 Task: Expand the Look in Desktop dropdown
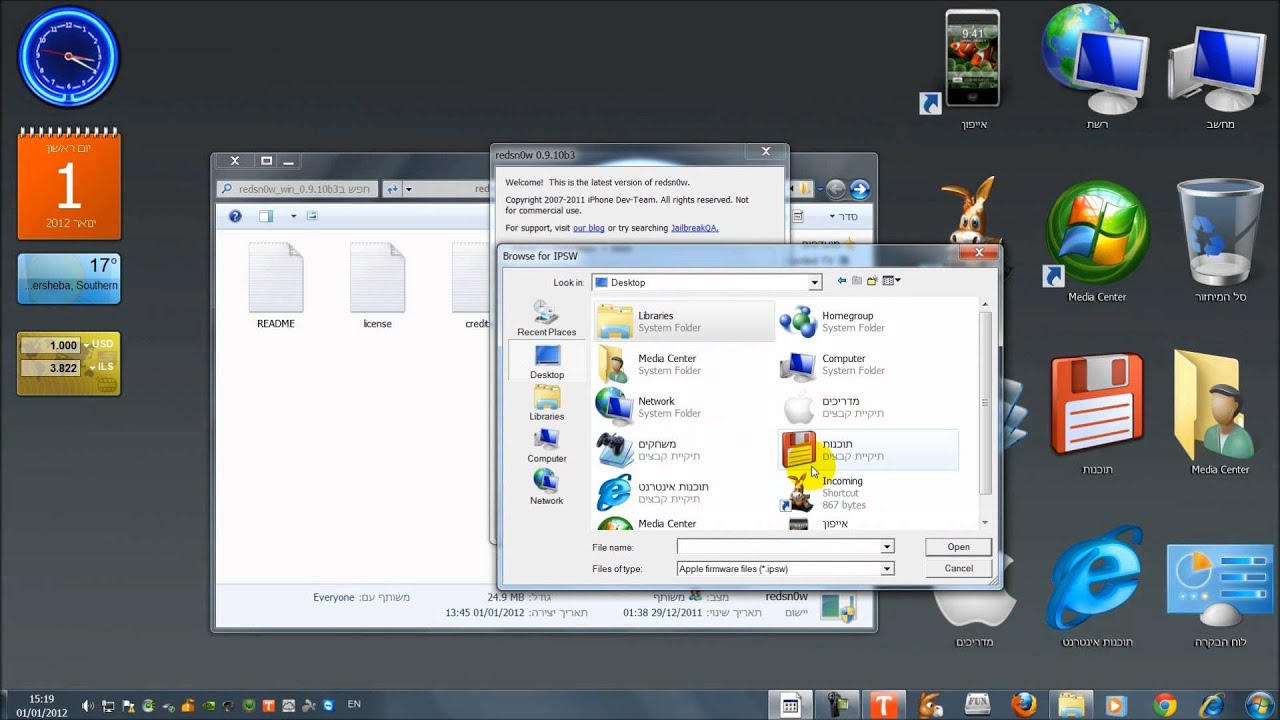[815, 283]
